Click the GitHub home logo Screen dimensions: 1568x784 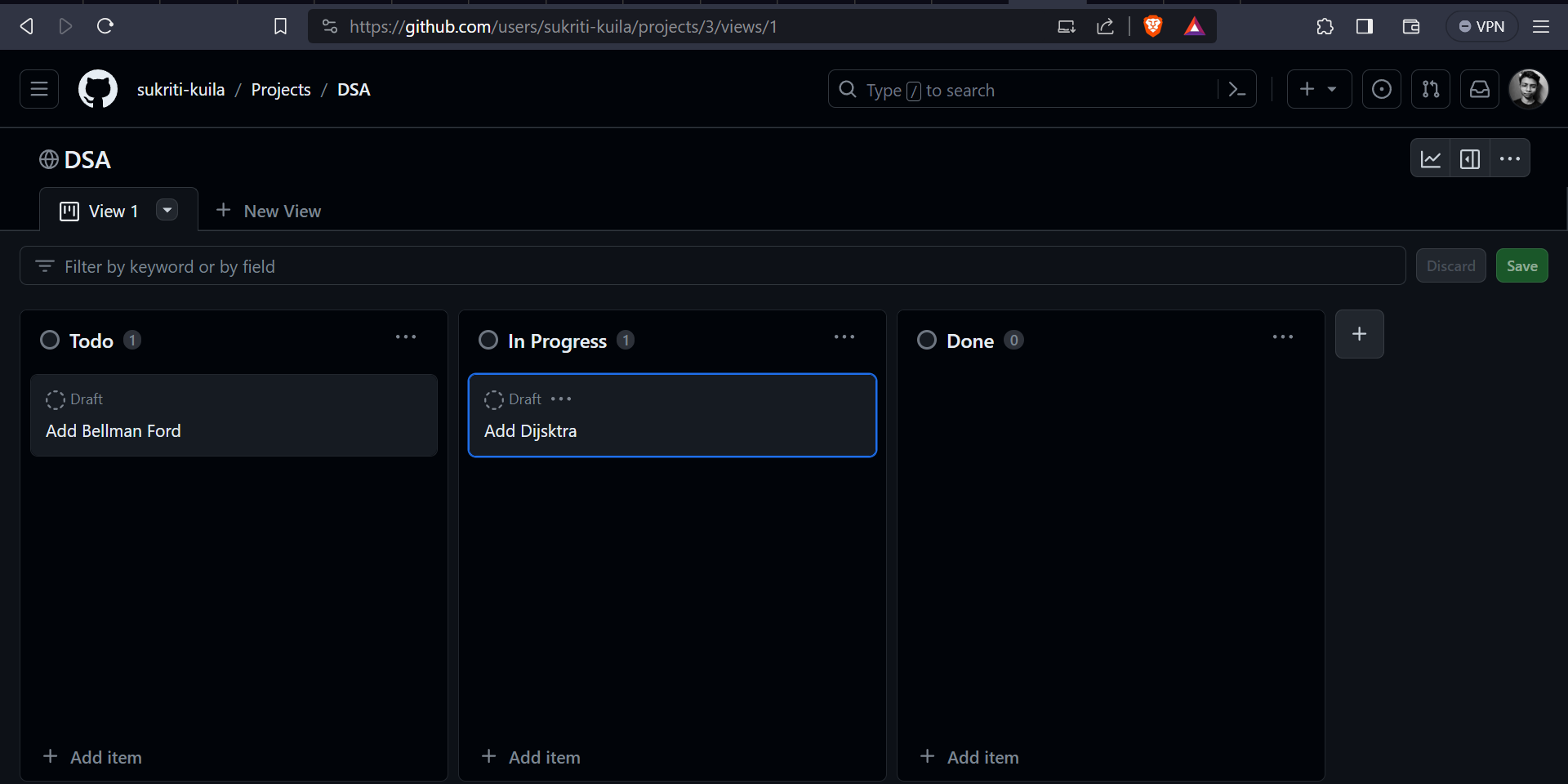97,89
